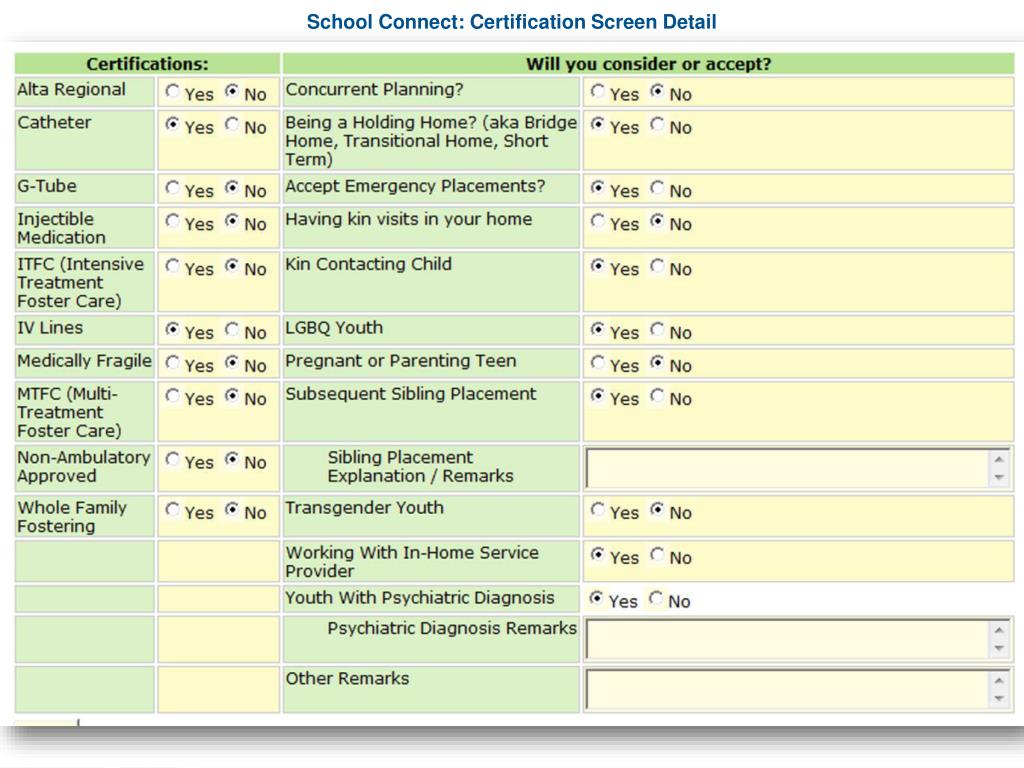Click down arrow in Psychiatric Diagnosis Remarks scrollbar
Viewport: 1024px width, 768px height.
(x=999, y=648)
